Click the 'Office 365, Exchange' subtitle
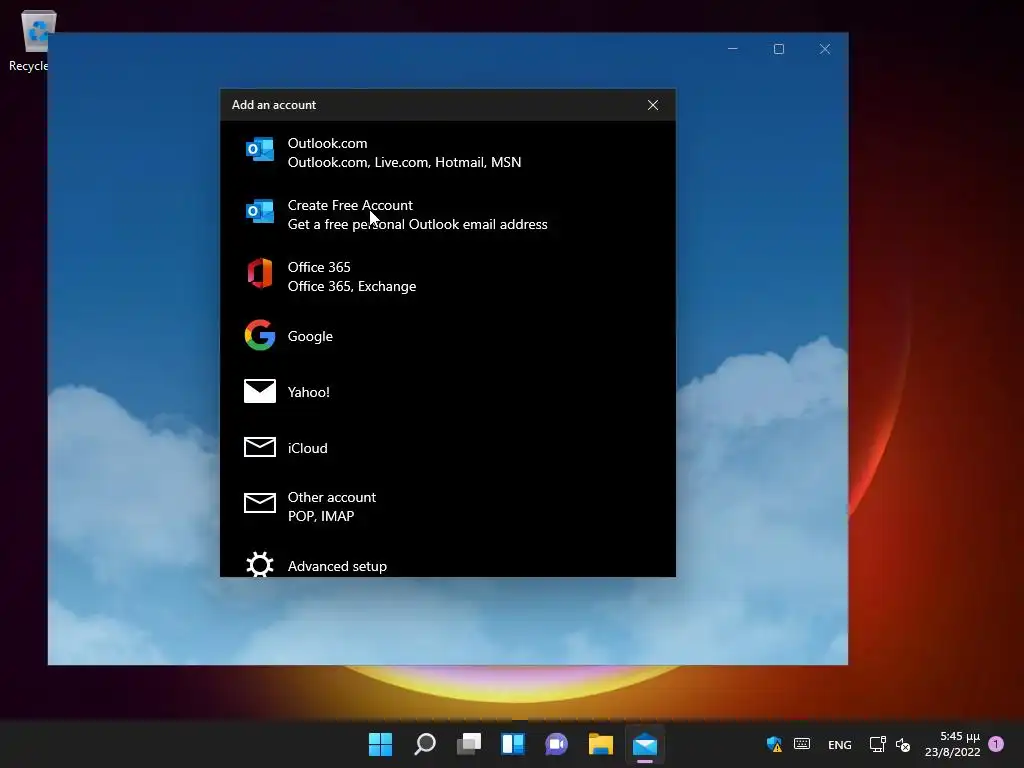This screenshot has height=768, width=1024. click(x=351, y=286)
